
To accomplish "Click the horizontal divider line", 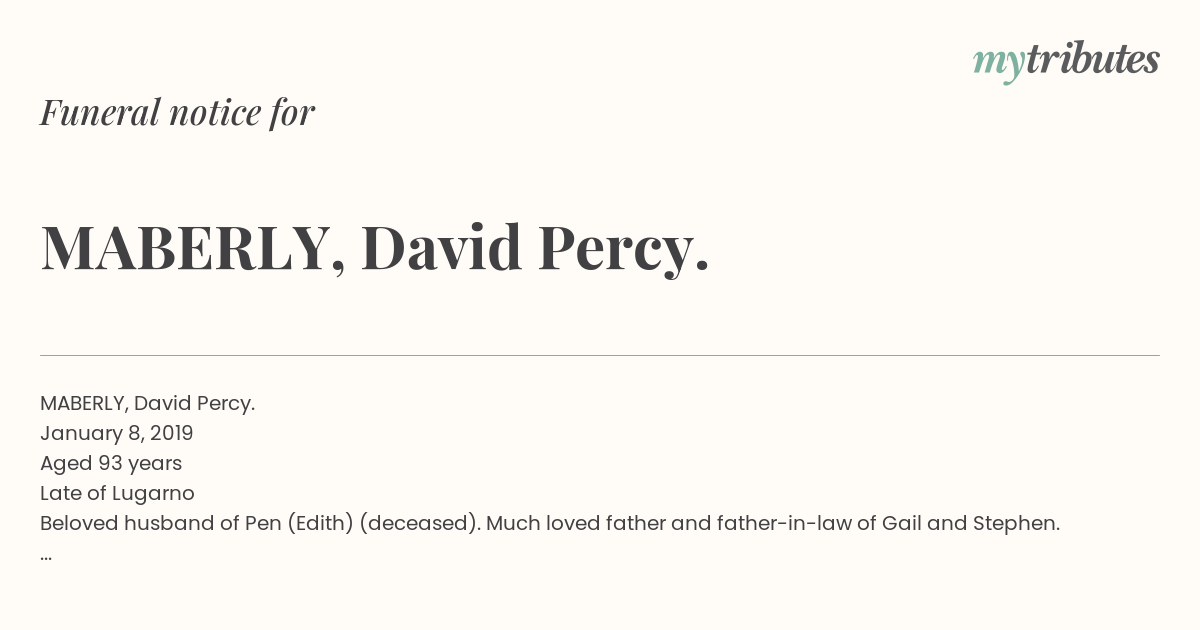I will point(600,355).
